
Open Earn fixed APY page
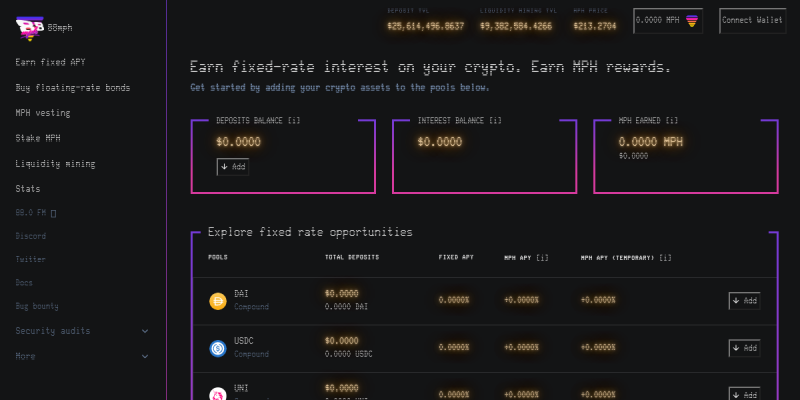50,62
